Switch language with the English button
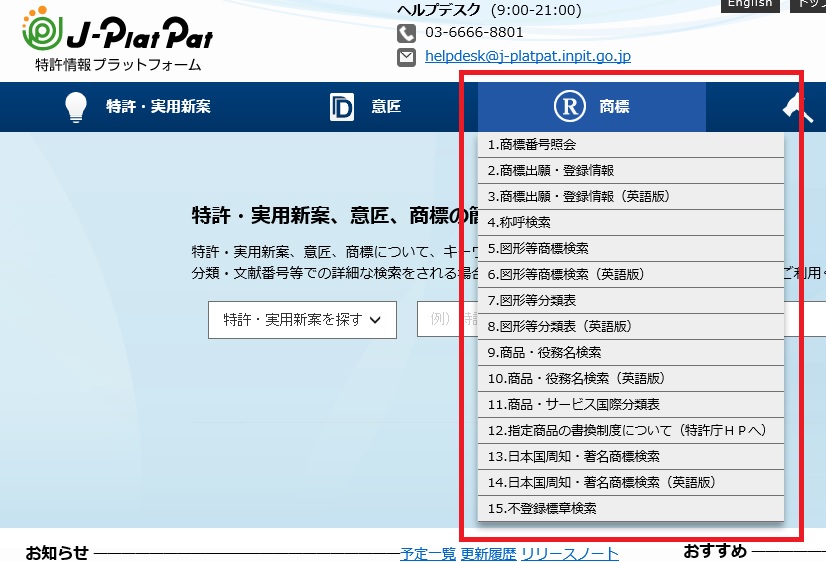Image resolution: width=826 pixels, height=562 pixels. (x=750, y=4)
